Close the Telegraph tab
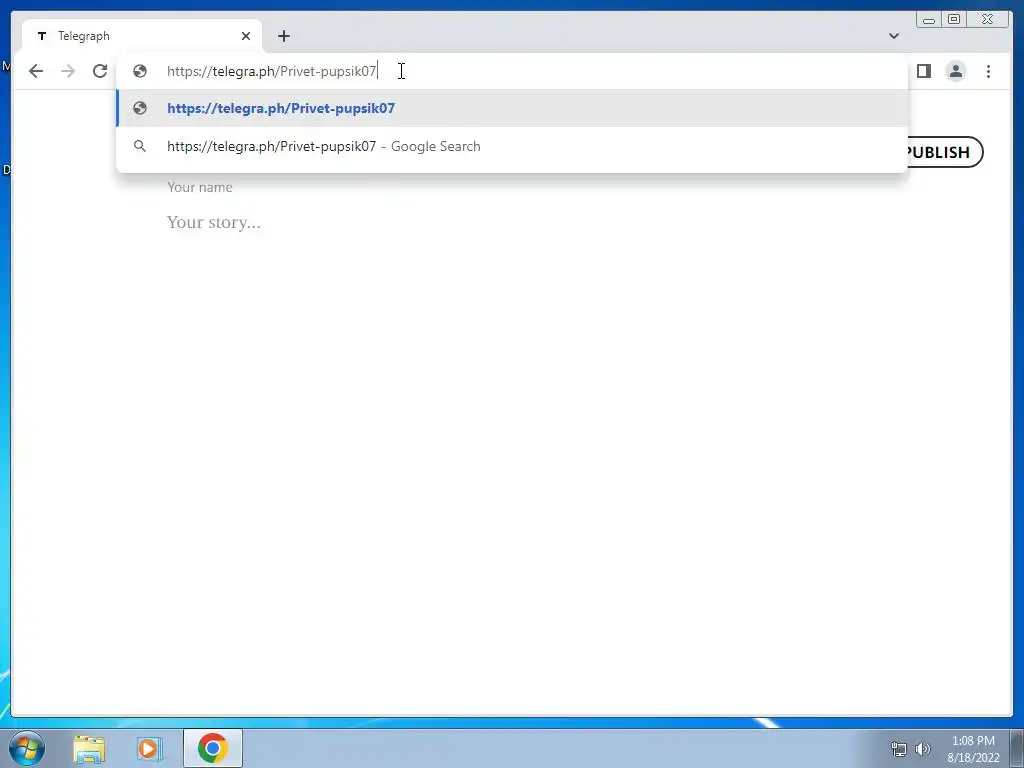This screenshot has width=1024, height=768. point(246,36)
